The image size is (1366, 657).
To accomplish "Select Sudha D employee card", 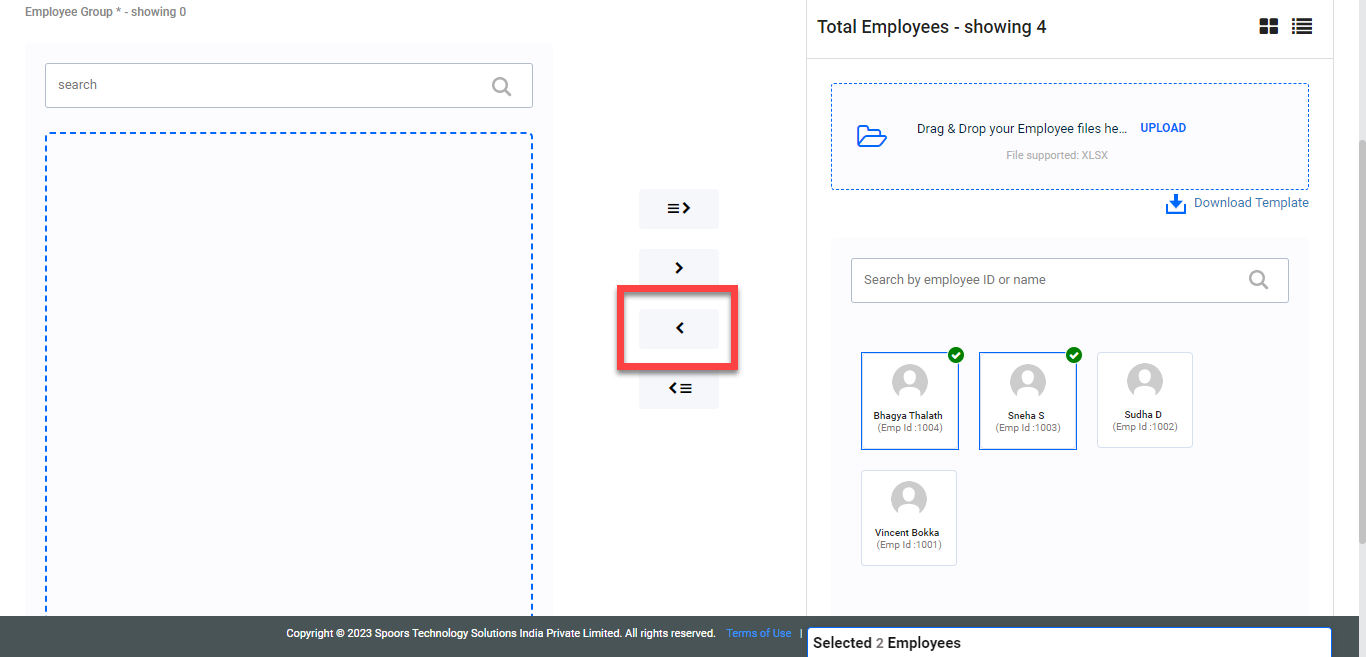I will click(1144, 400).
